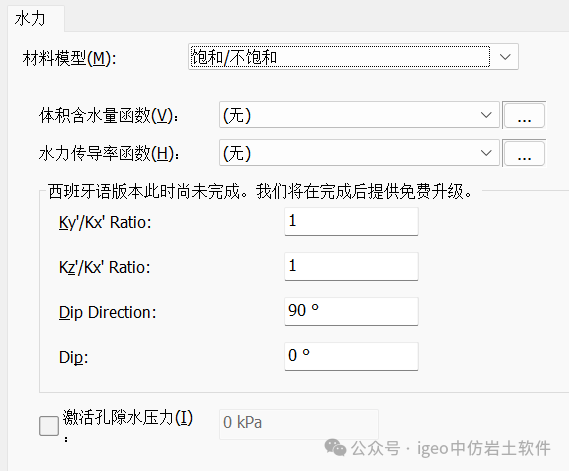This screenshot has height=471, width=569.
Task: Click the Kz'/Kx' Ratio label
Action: (105, 267)
